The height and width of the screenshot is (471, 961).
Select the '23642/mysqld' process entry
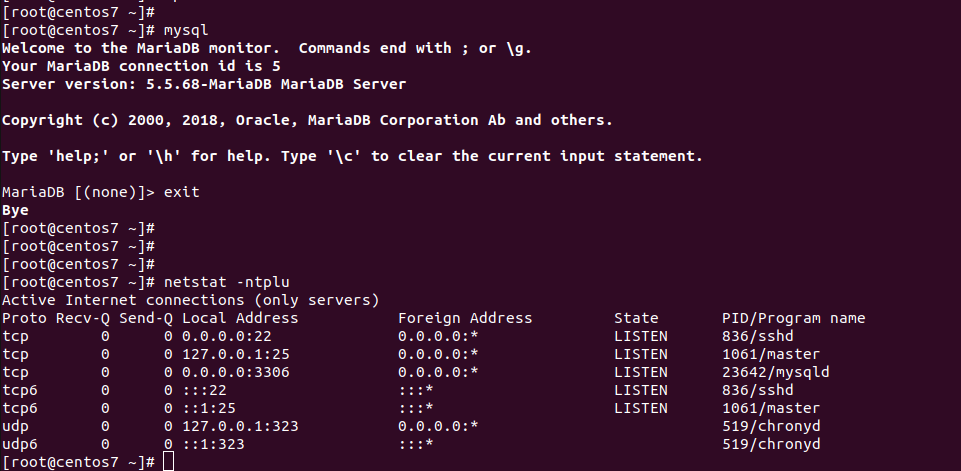[x=775, y=372]
